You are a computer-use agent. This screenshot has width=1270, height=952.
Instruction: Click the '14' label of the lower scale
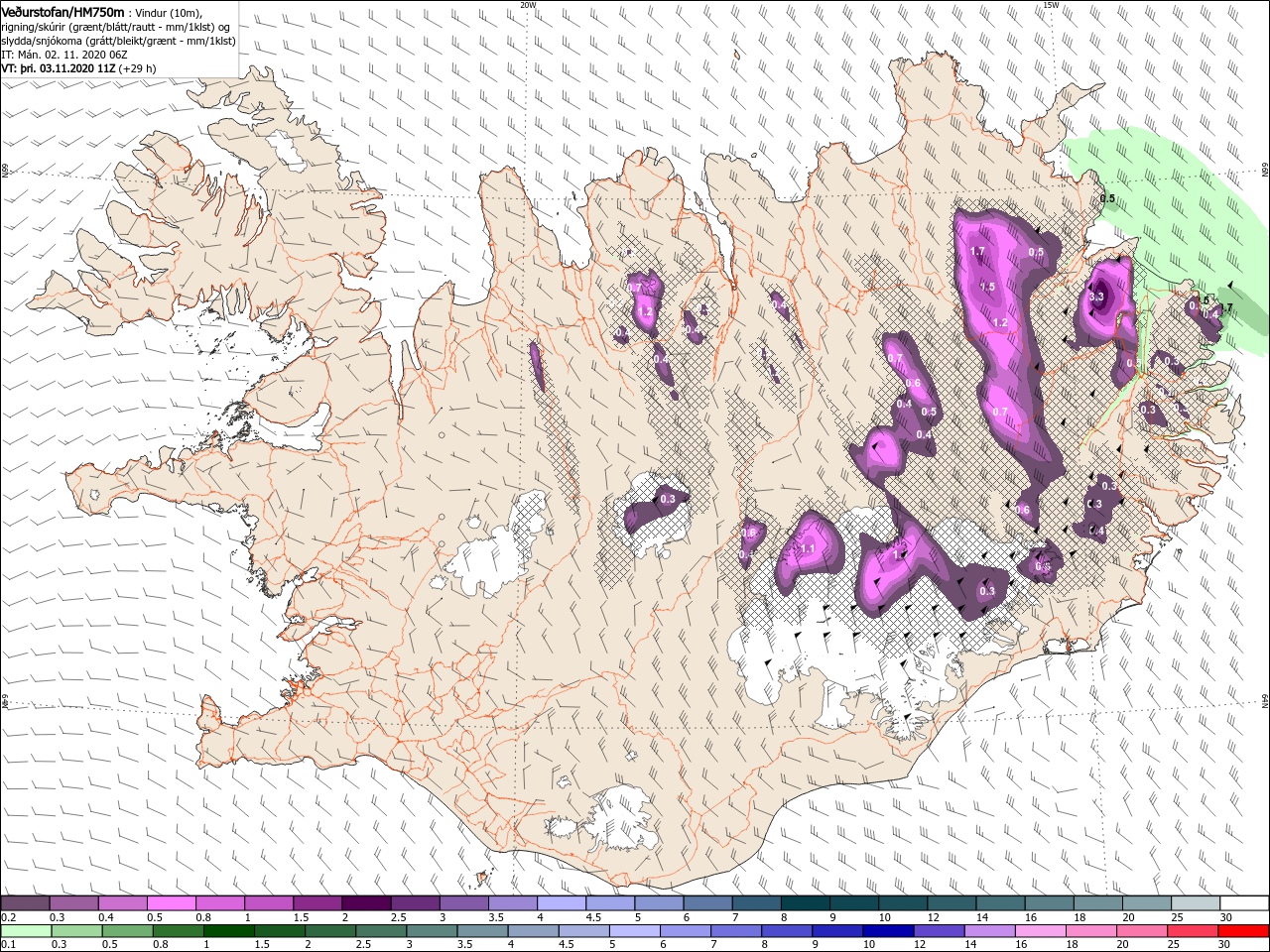970,944
